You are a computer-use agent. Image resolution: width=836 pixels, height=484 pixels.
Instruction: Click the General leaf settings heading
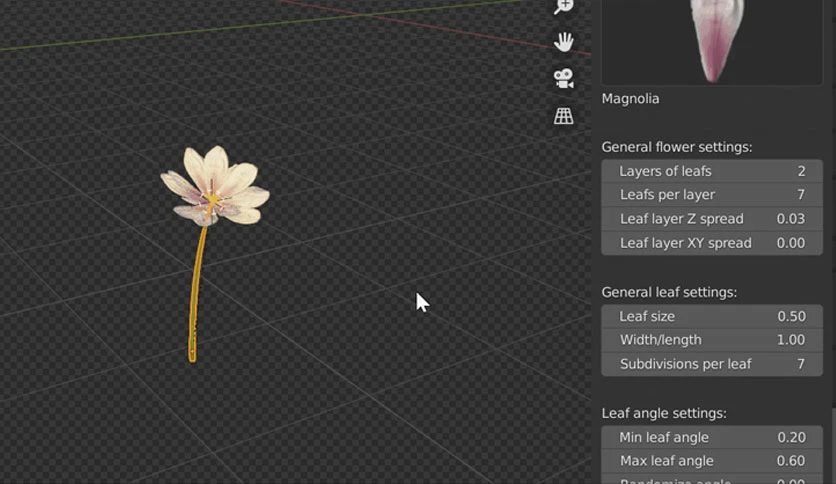coord(669,292)
